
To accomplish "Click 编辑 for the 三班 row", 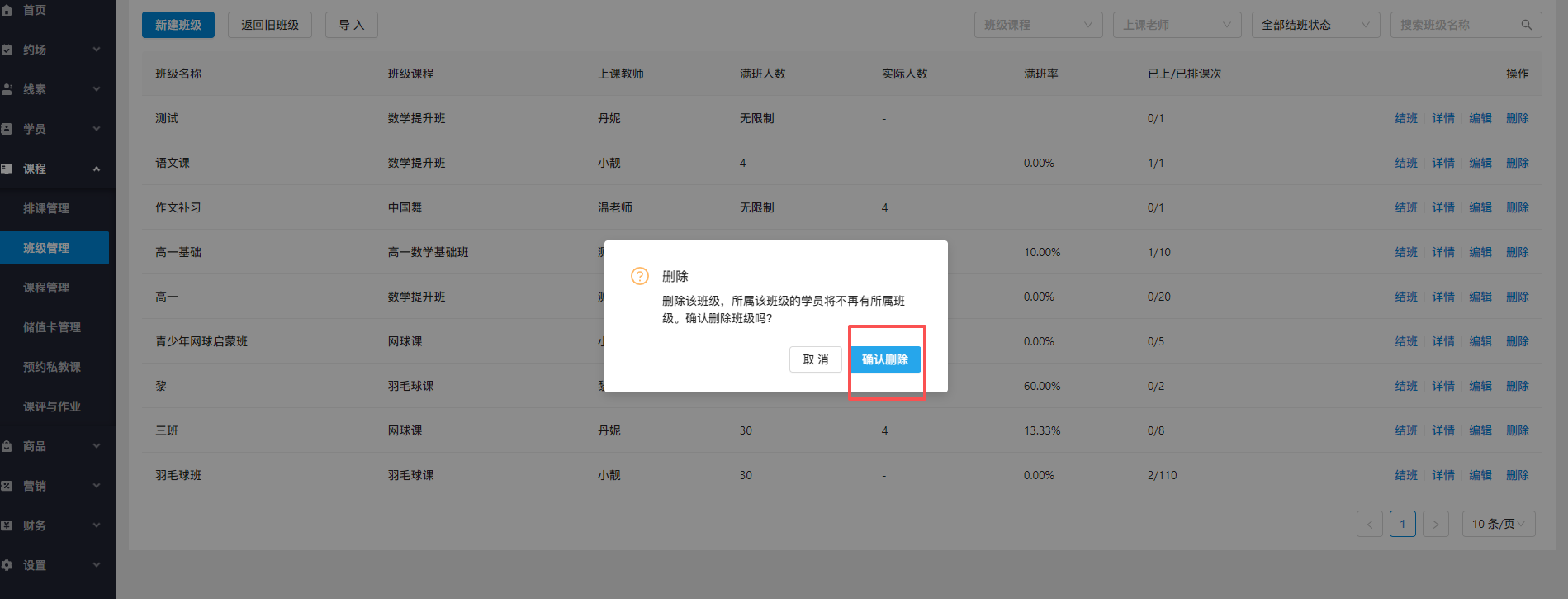I will 1480,430.
